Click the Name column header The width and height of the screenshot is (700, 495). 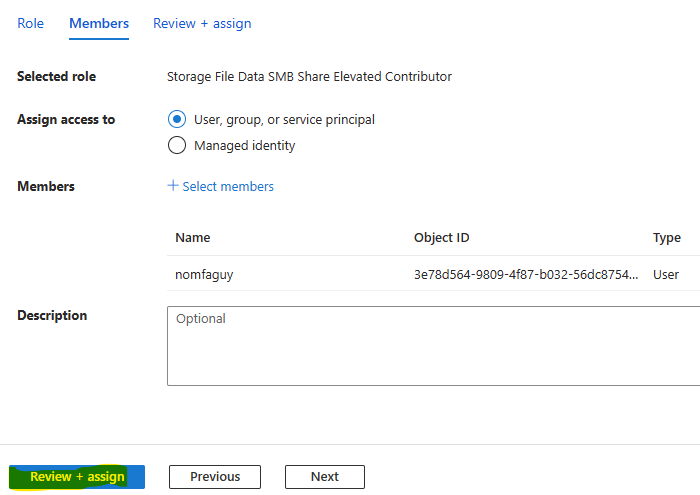(192, 237)
